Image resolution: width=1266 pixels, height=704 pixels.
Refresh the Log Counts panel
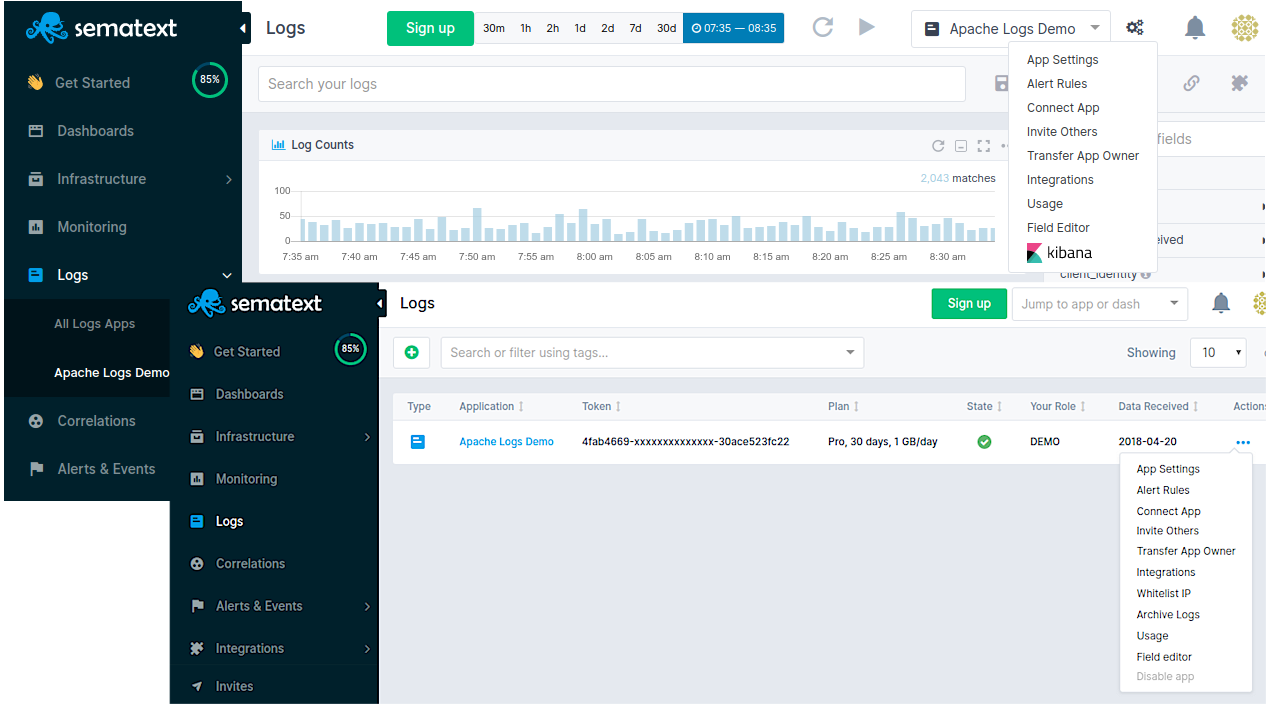[938, 145]
